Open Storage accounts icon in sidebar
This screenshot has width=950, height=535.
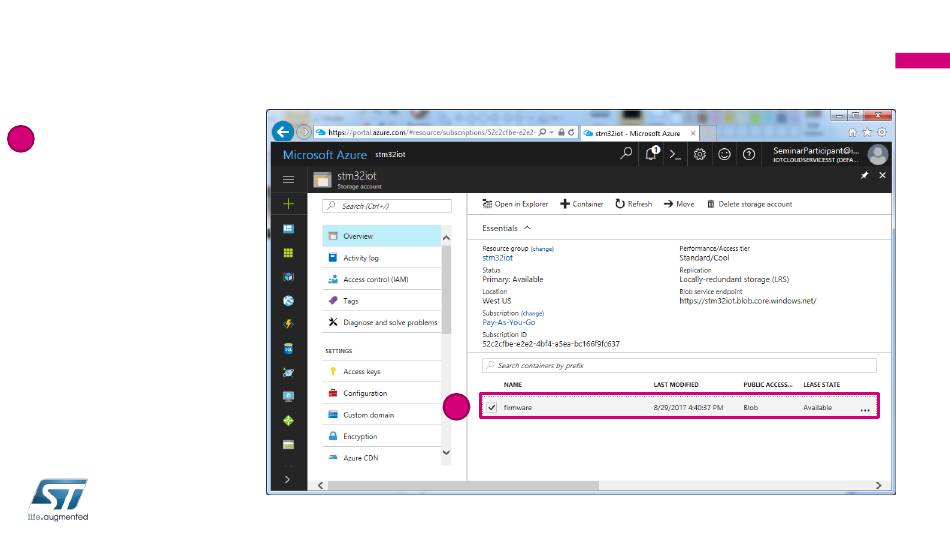(x=288, y=445)
